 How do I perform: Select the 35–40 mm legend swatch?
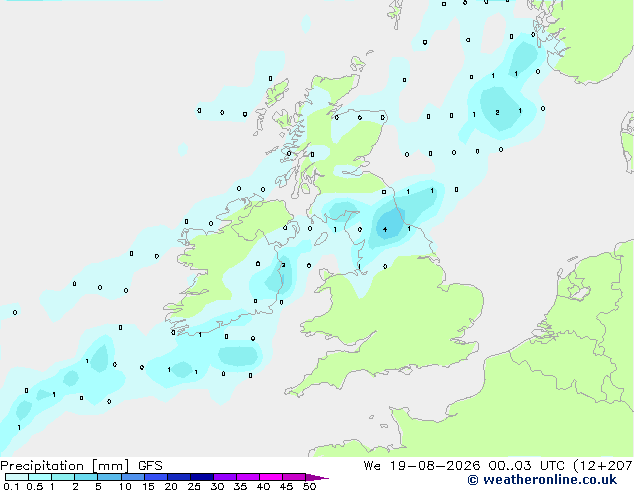coord(247,477)
